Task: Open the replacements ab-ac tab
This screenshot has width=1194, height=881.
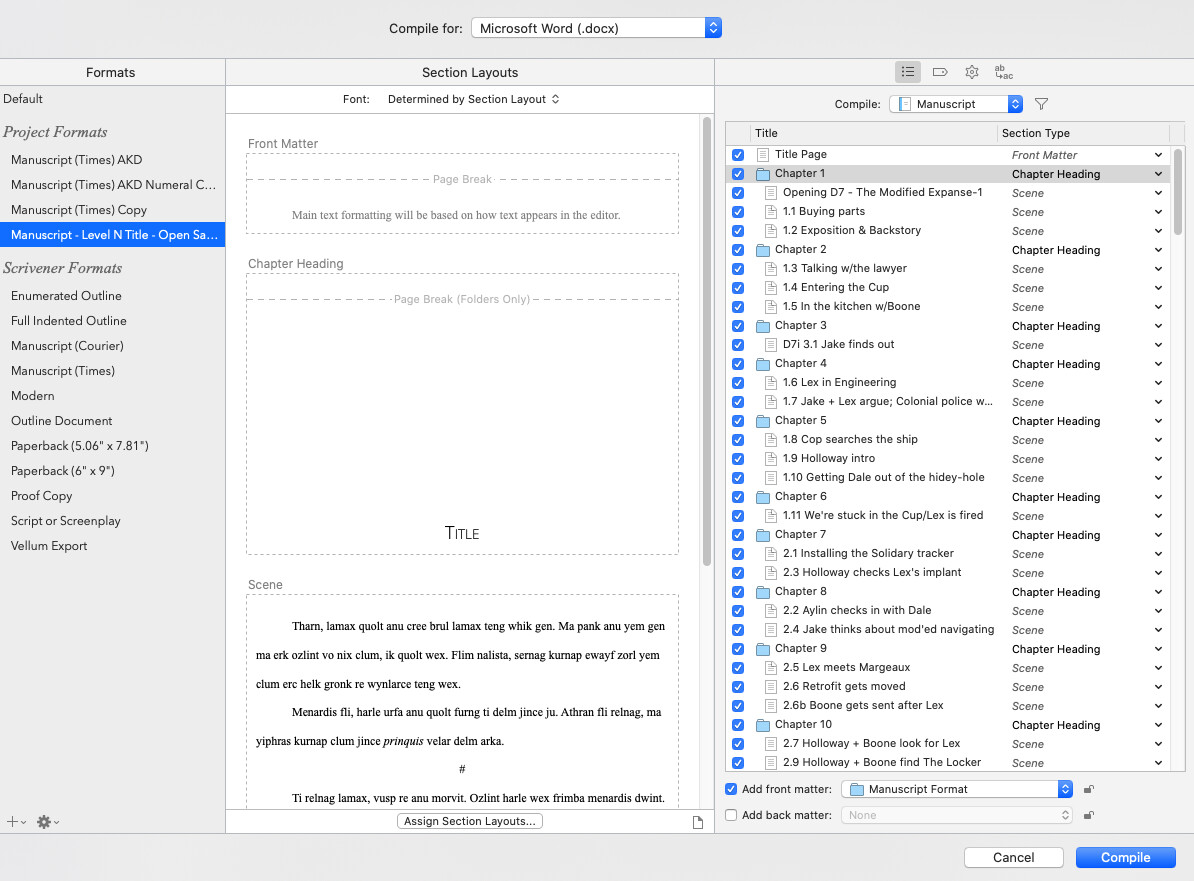Action: coord(1004,72)
